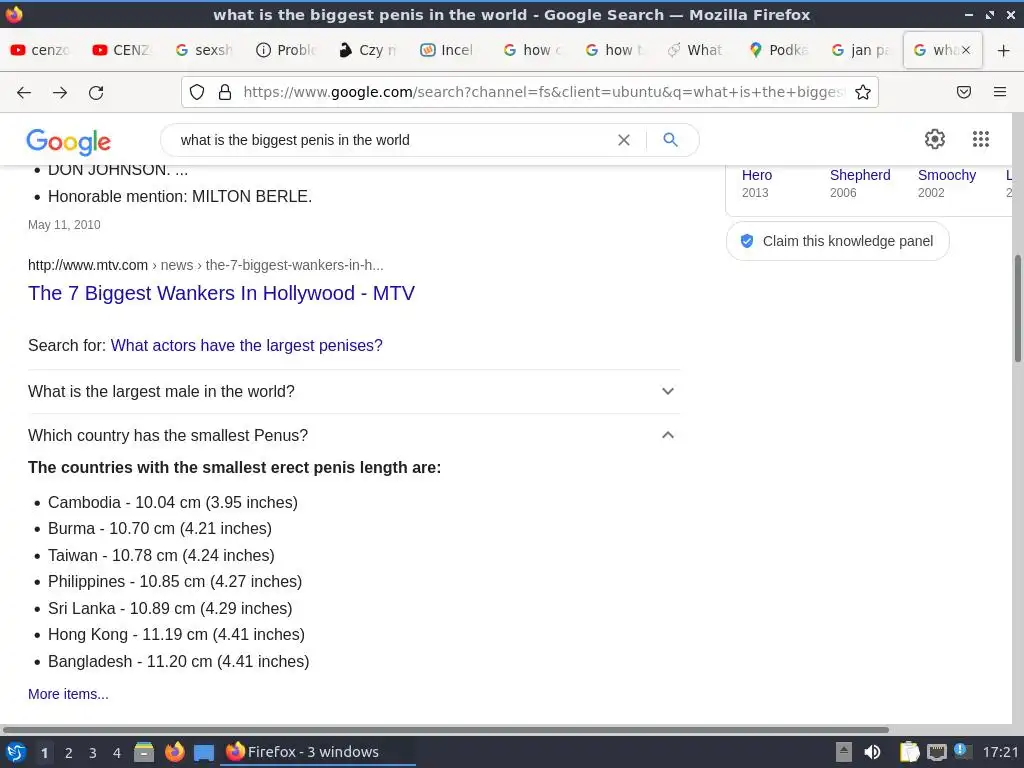Launch the taskbar file manager
Screen dimensions: 1024x768
(x=144, y=752)
